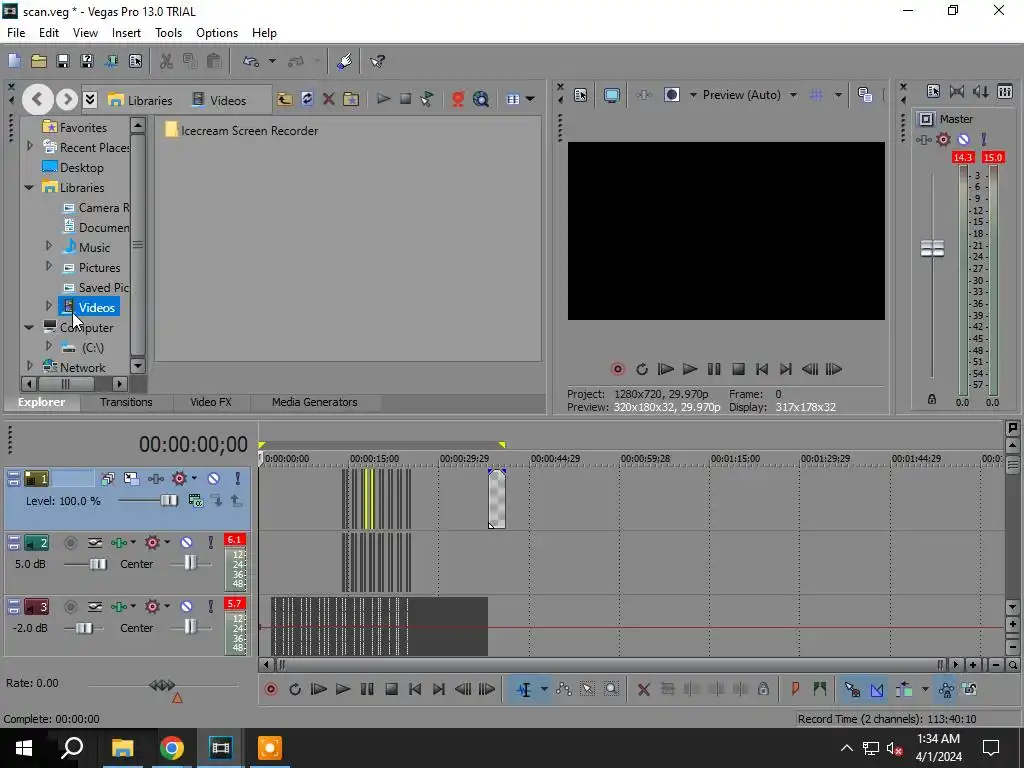Solo video track 1 with exclamation icon

tap(238, 479)
